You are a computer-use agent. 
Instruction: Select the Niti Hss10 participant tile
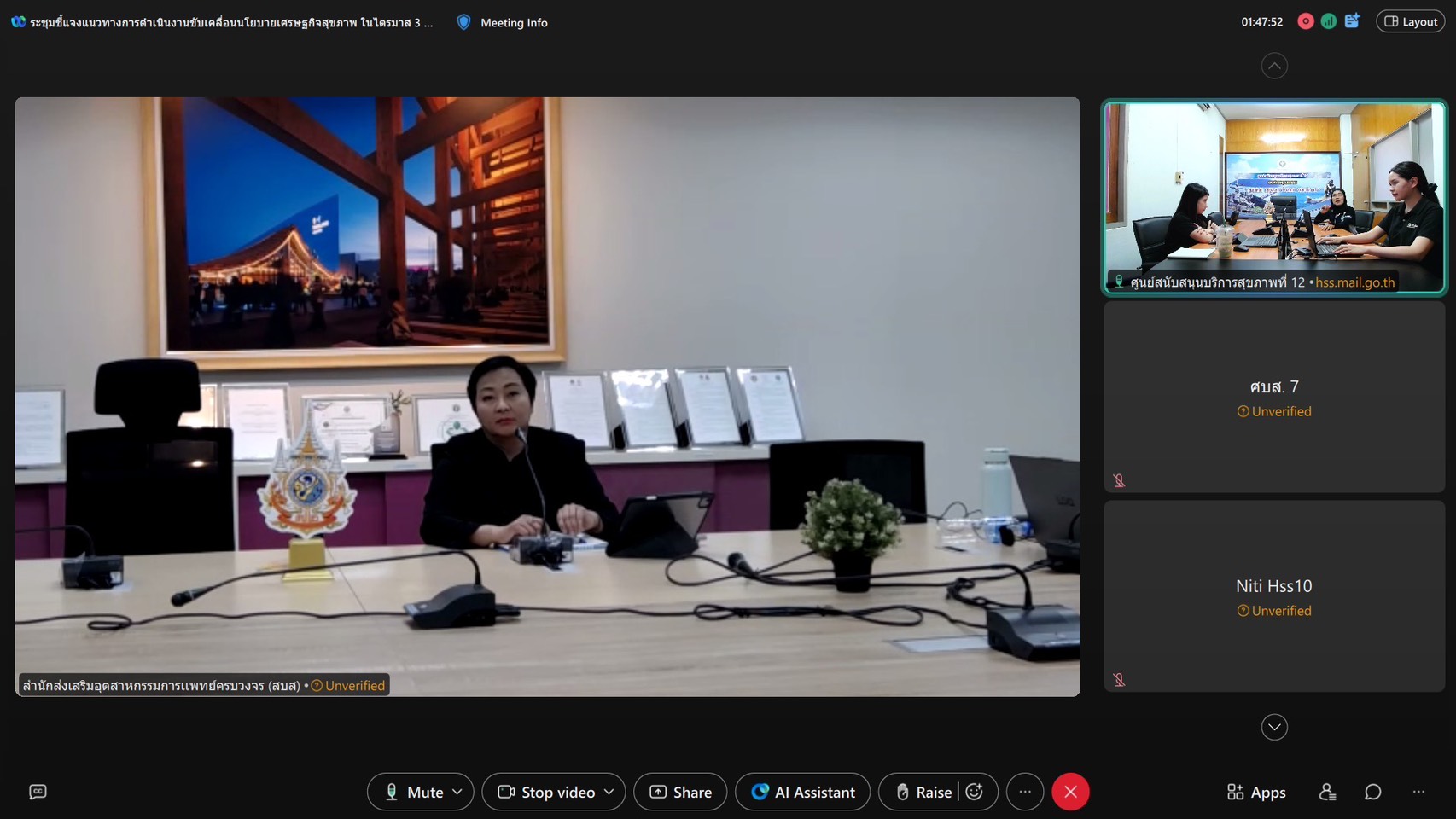coord(1273,595)
